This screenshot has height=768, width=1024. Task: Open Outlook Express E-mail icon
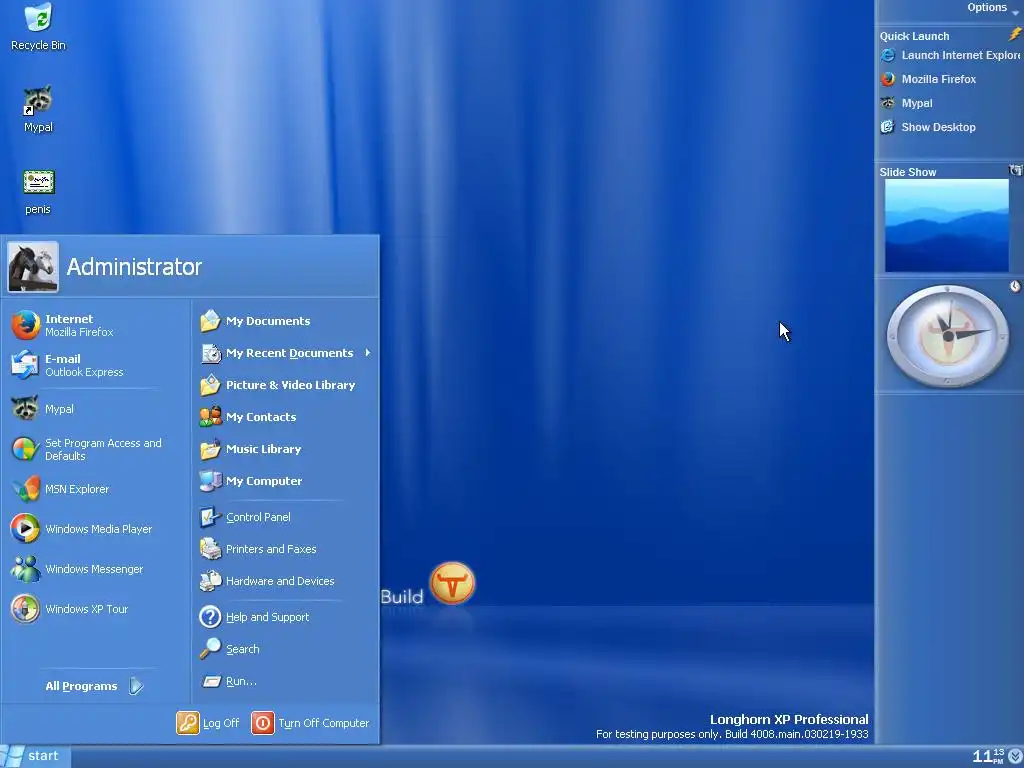[25, 365]
